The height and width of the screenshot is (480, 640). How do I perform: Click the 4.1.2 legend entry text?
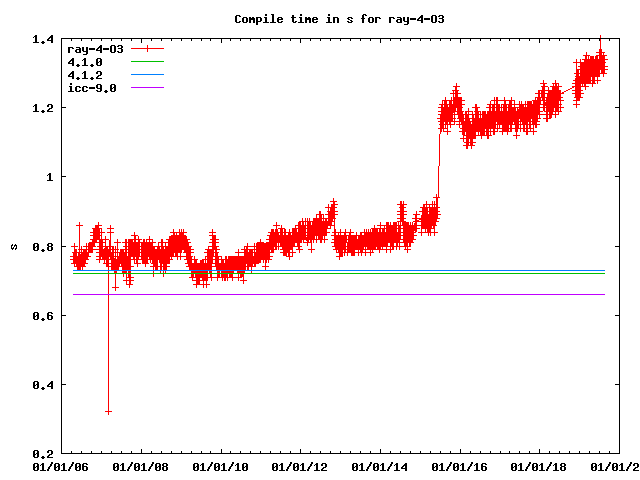click(x=84, y=74)
